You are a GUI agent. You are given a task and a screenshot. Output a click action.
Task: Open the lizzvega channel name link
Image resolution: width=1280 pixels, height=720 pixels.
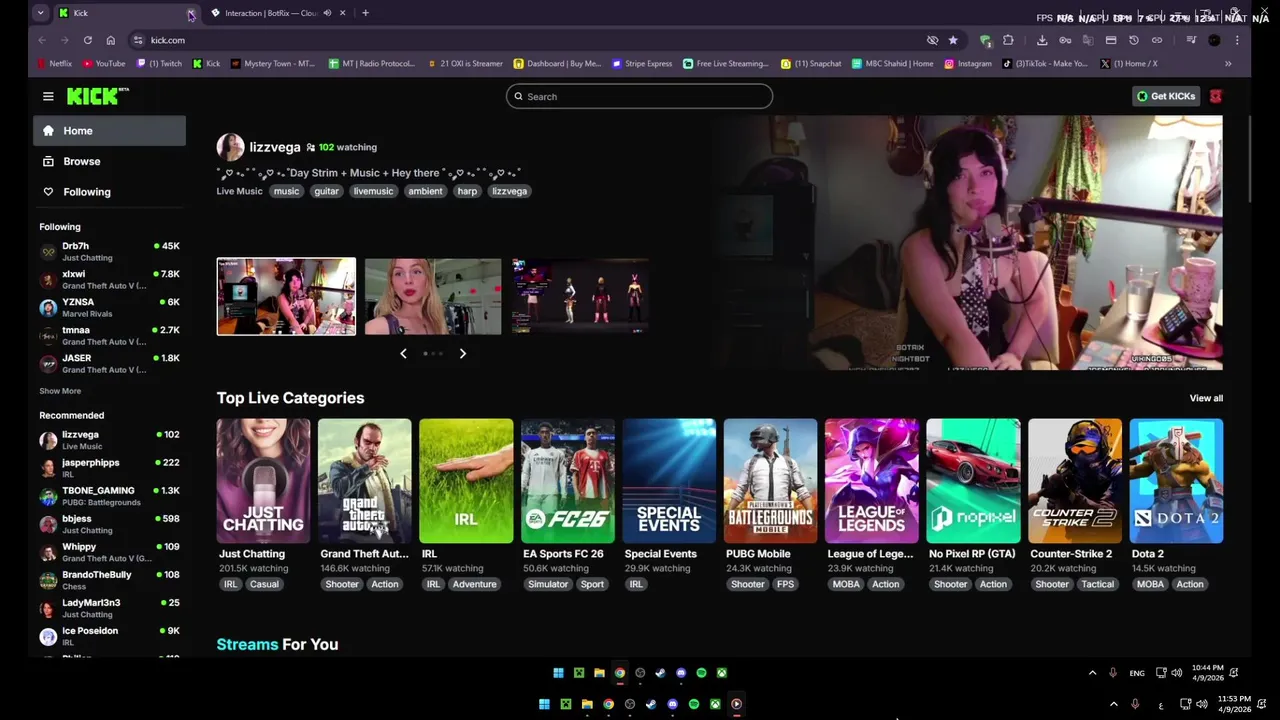275,147
